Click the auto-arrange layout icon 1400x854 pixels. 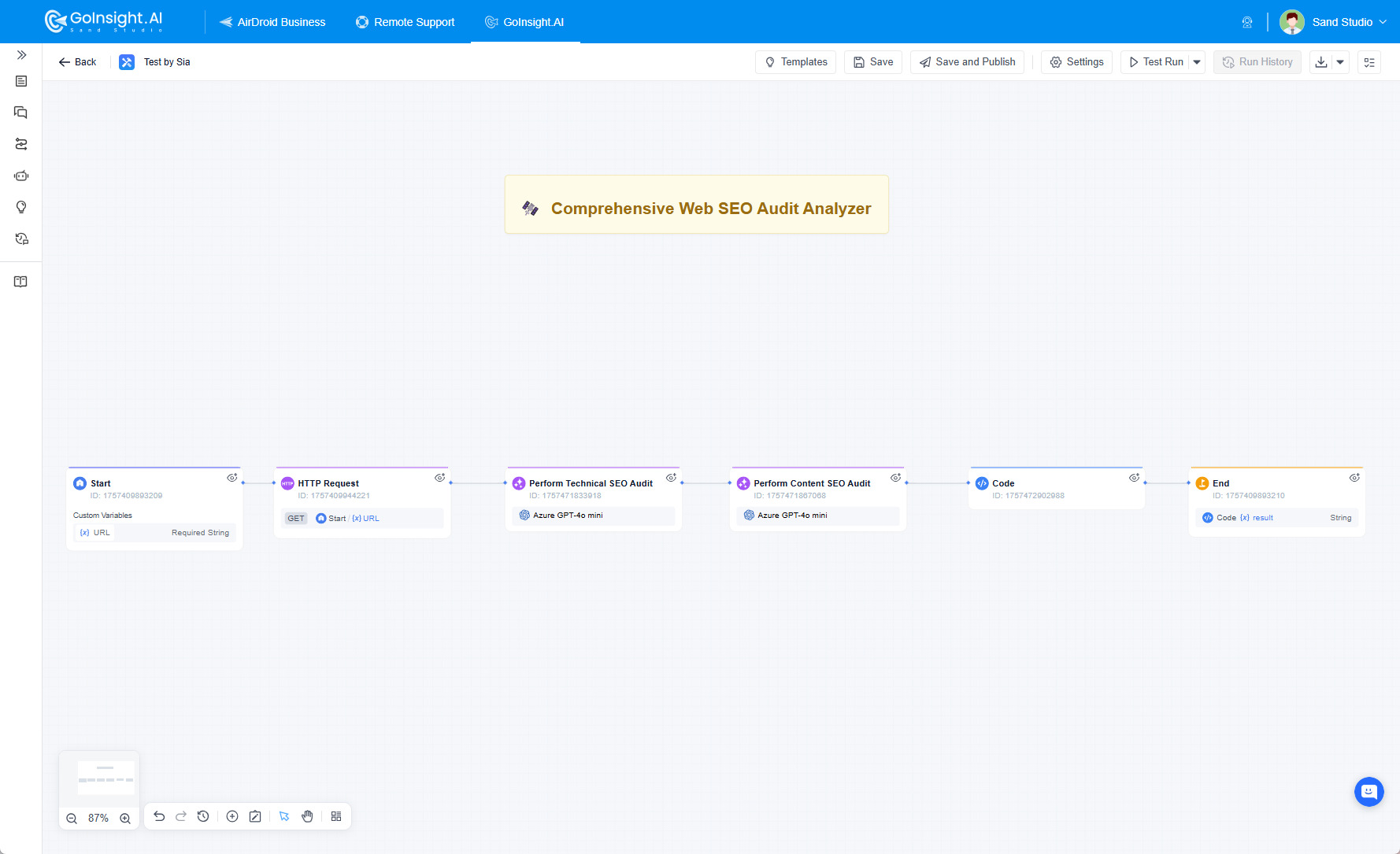point(336,816)
